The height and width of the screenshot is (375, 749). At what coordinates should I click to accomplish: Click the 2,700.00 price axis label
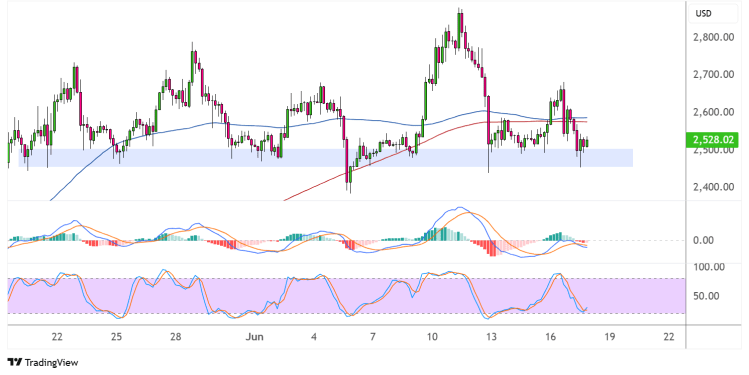click(713, 75)
